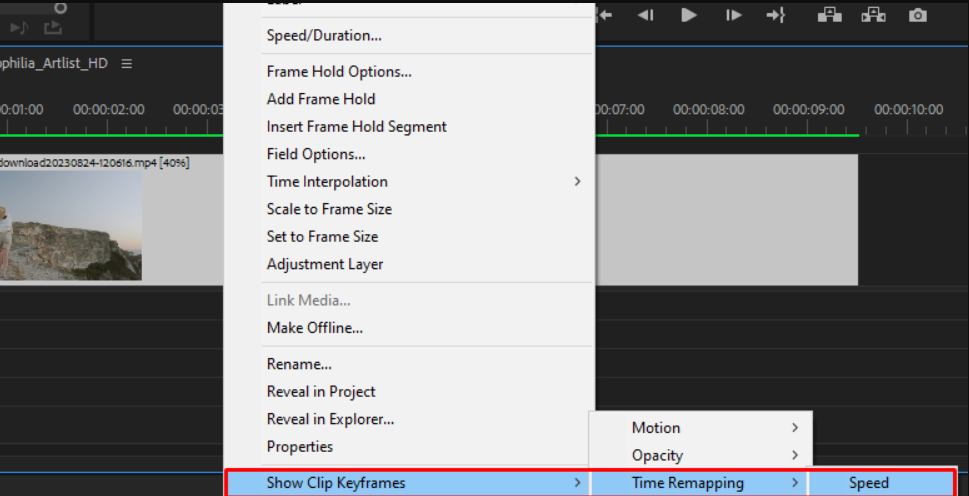Image resolution: width=969 pixels, height=496 pixels.
Task: Click the Philia_Artlist_HD sequence tab
Action: (54, 64)
